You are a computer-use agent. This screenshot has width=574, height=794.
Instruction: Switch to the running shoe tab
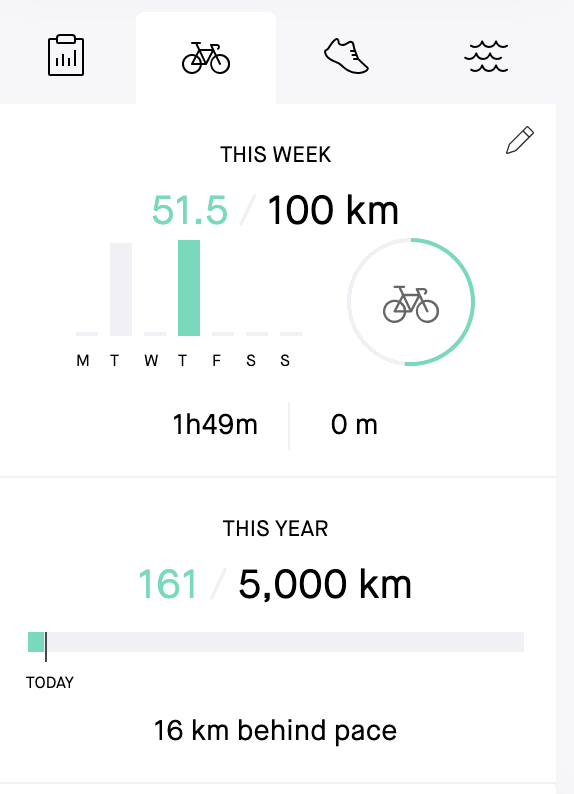346,56
